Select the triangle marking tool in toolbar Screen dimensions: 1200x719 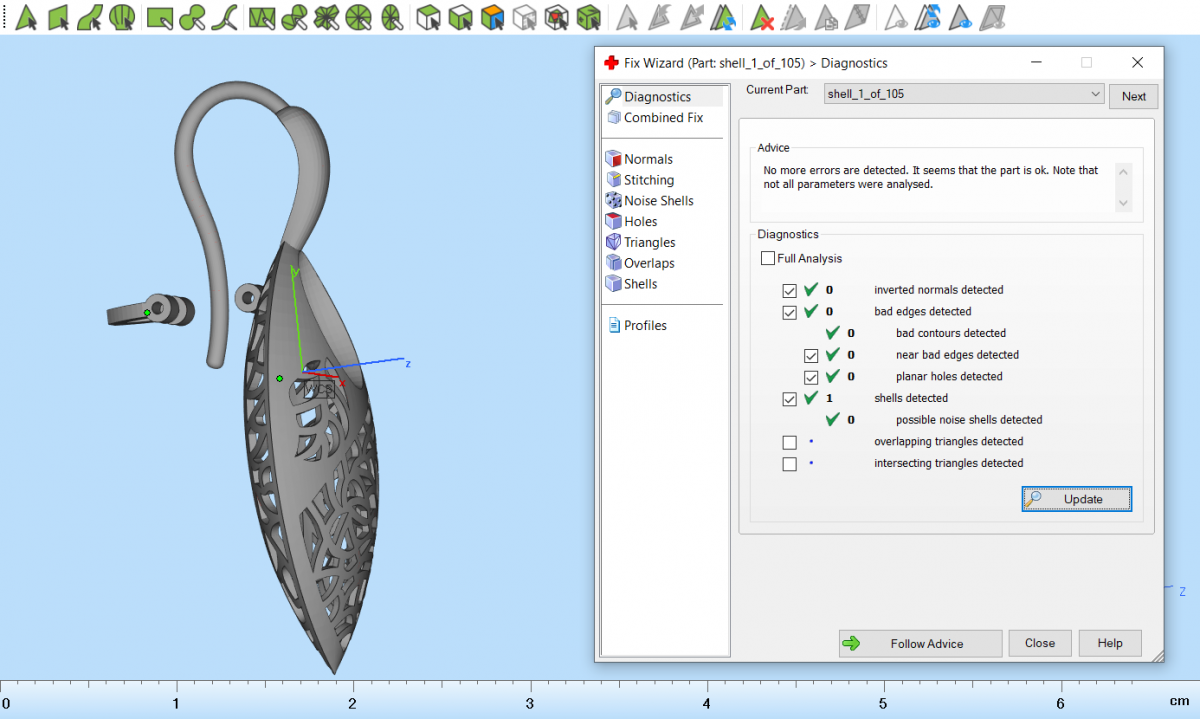pos(27,17)
